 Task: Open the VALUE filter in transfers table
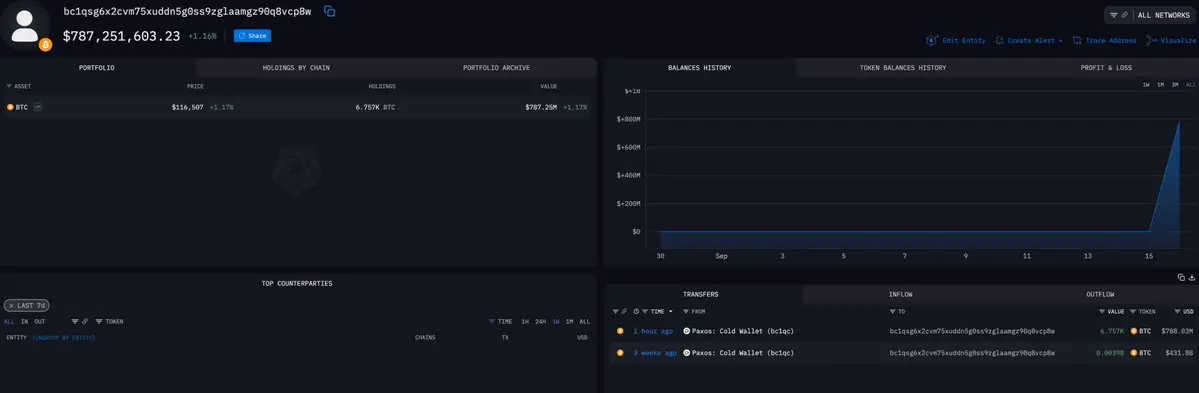pos(1112,312)
